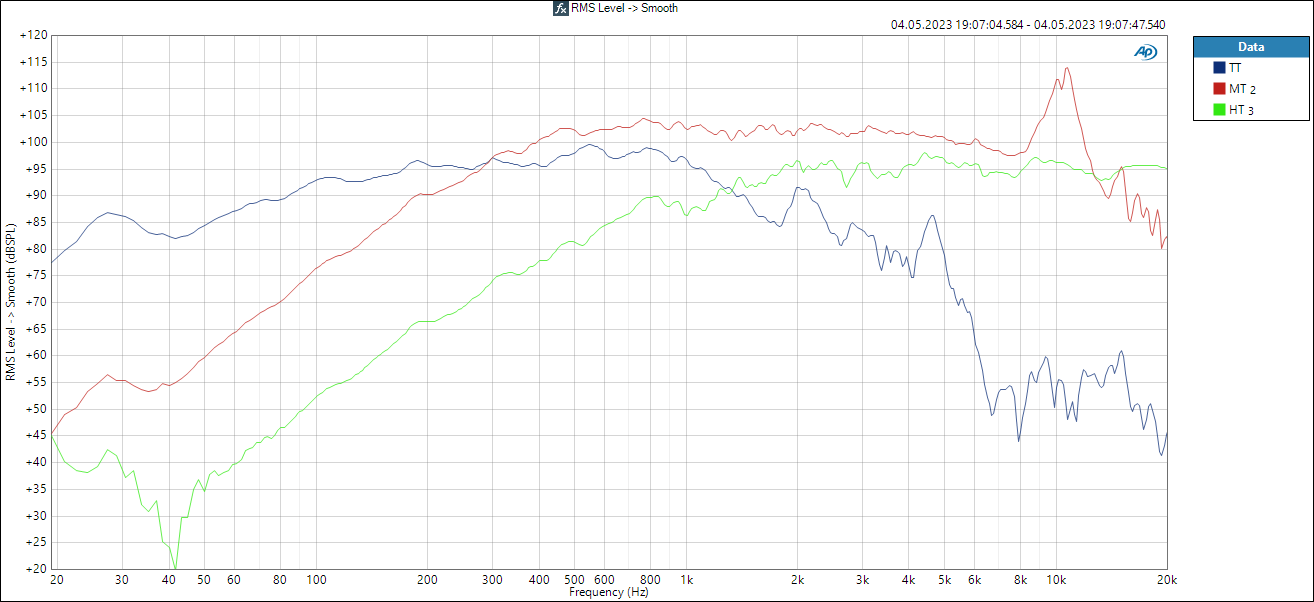1314x602 pixels.
Task: Select the blue TT color swatch in legend
Action: [x=1219, y=68]
